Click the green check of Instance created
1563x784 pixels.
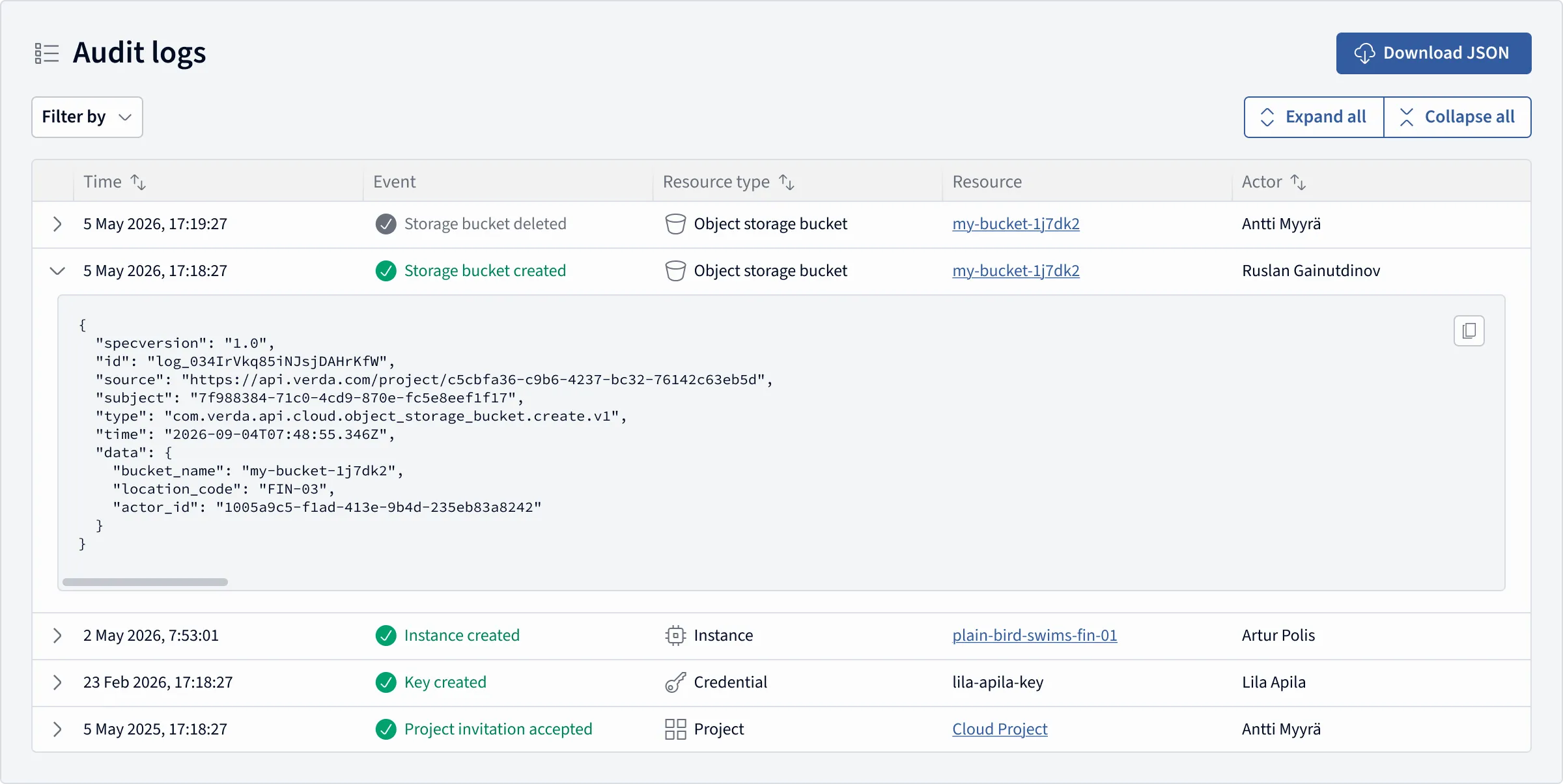coord(386,636)
